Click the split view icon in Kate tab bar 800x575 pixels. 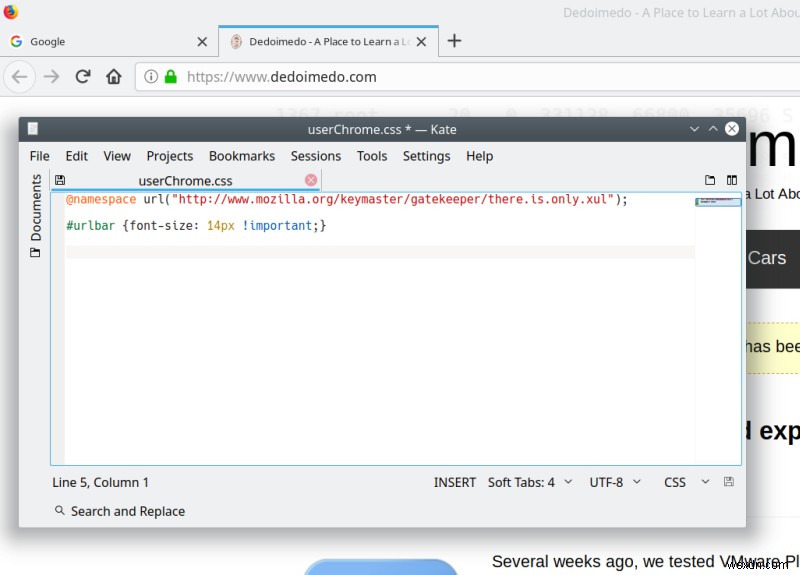(732, 180)
